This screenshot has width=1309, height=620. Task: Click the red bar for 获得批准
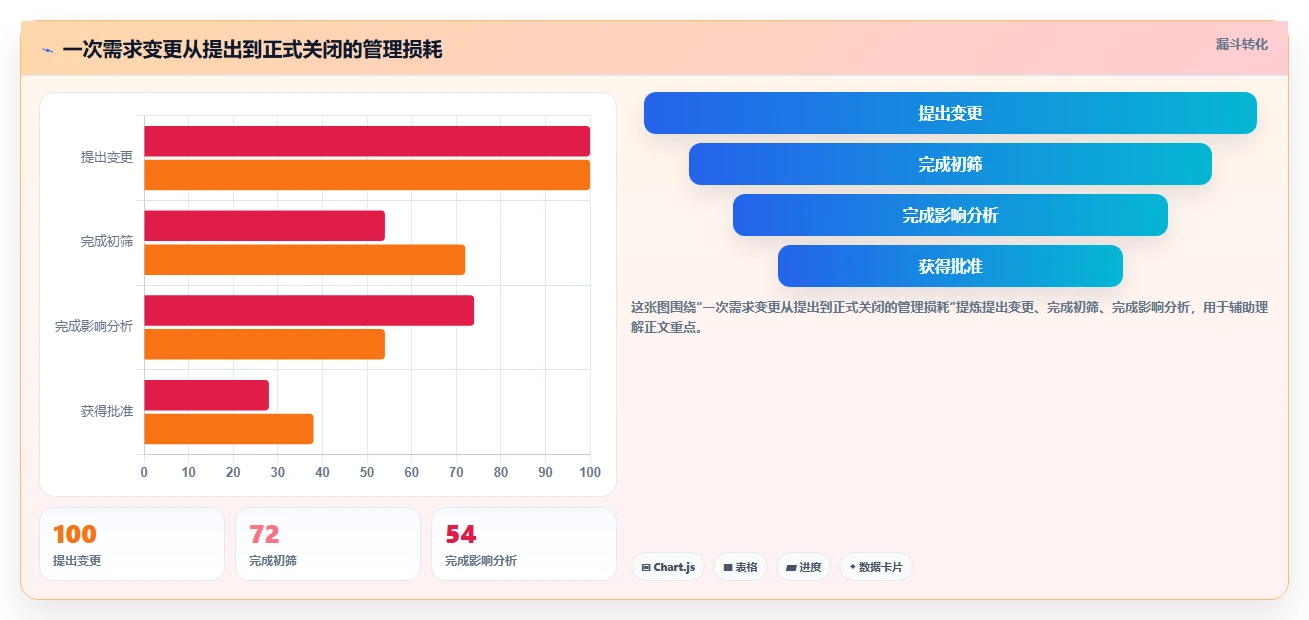click(x=206, y=395)
